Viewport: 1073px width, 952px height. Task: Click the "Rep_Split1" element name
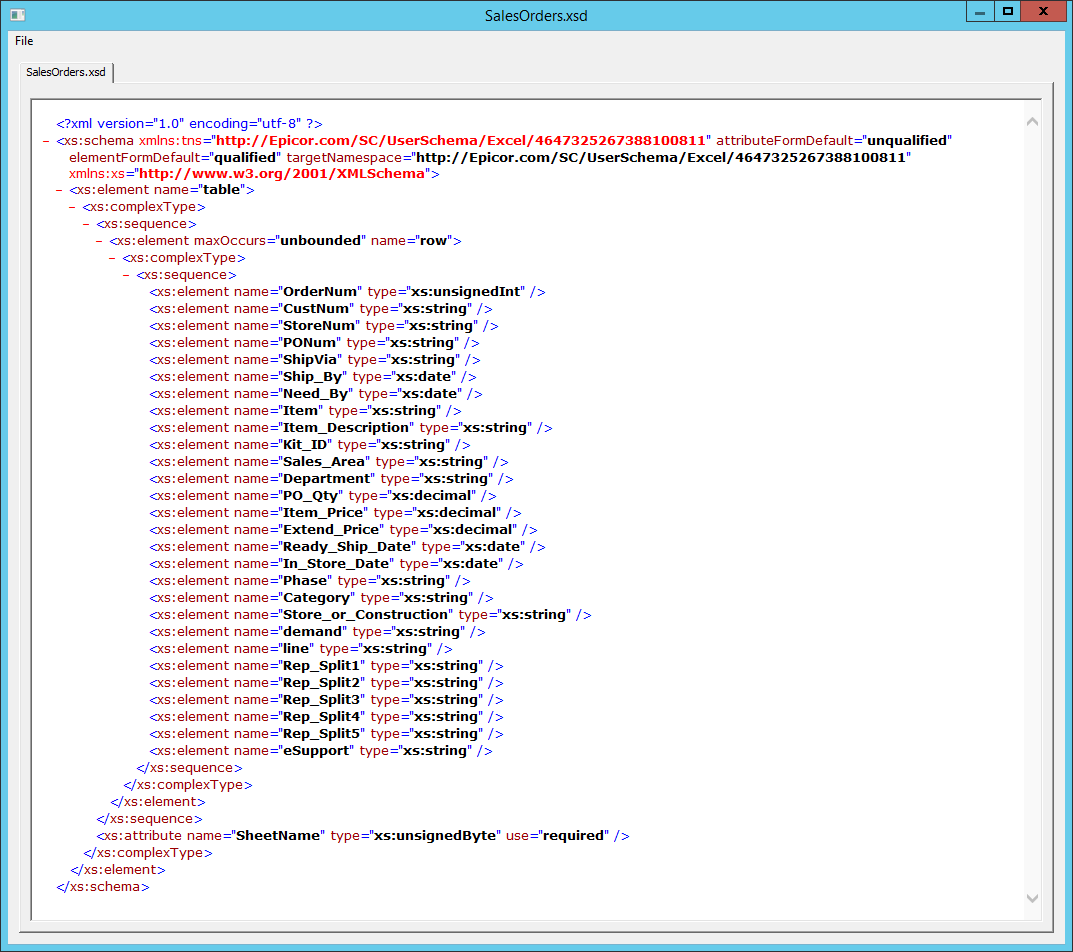[322, 666]
